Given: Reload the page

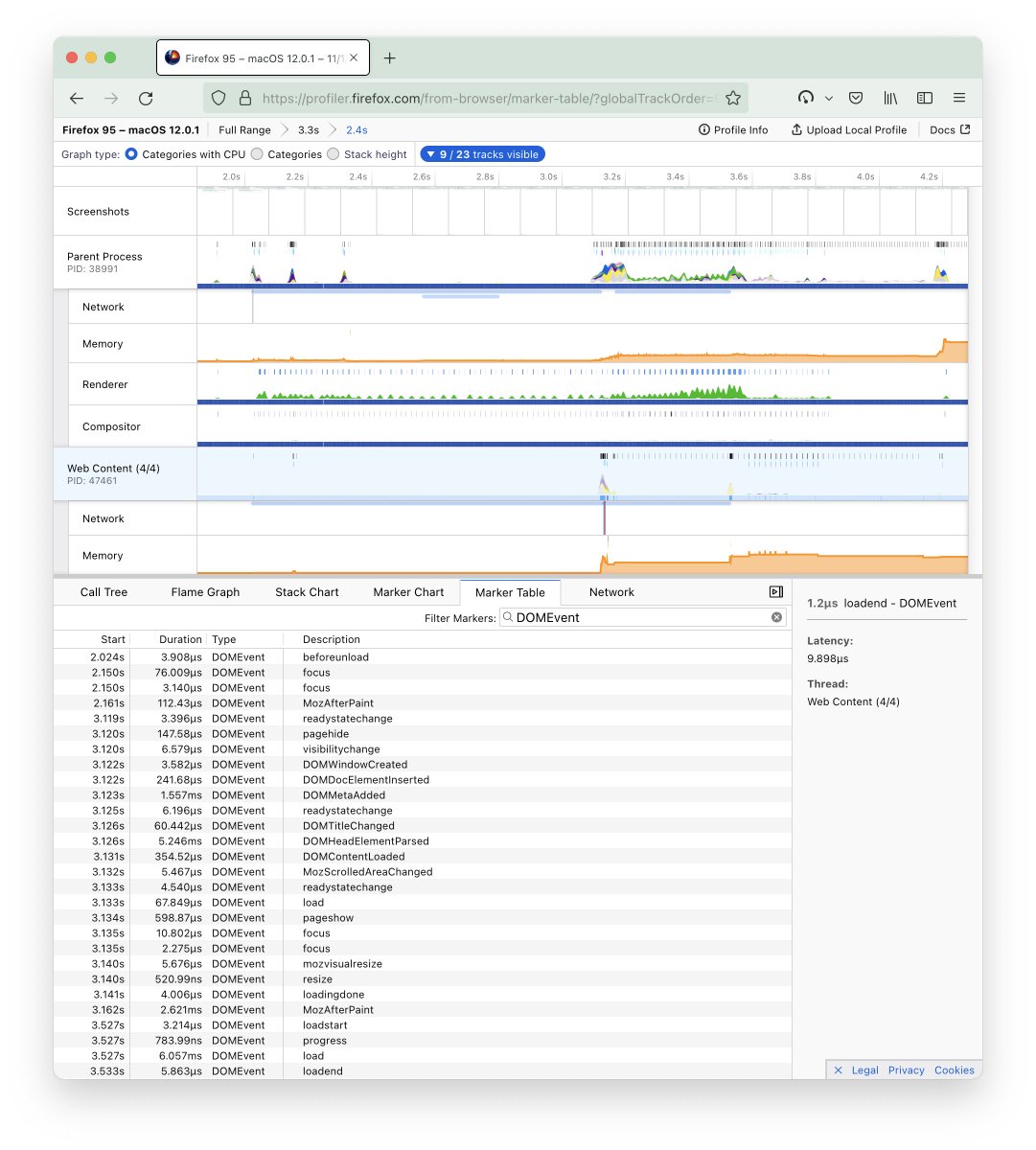Looking at the screenshot, I should coord(146,98).
